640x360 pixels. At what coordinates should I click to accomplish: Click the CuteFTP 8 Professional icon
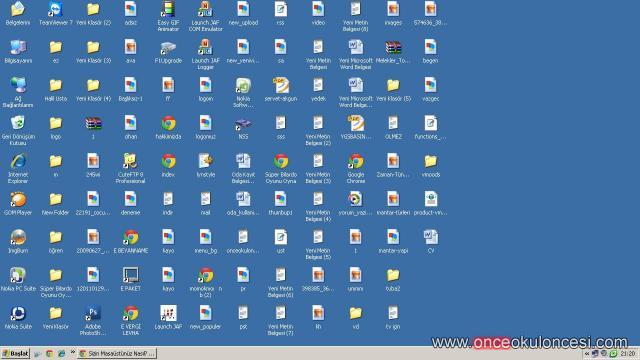point(130,168)
